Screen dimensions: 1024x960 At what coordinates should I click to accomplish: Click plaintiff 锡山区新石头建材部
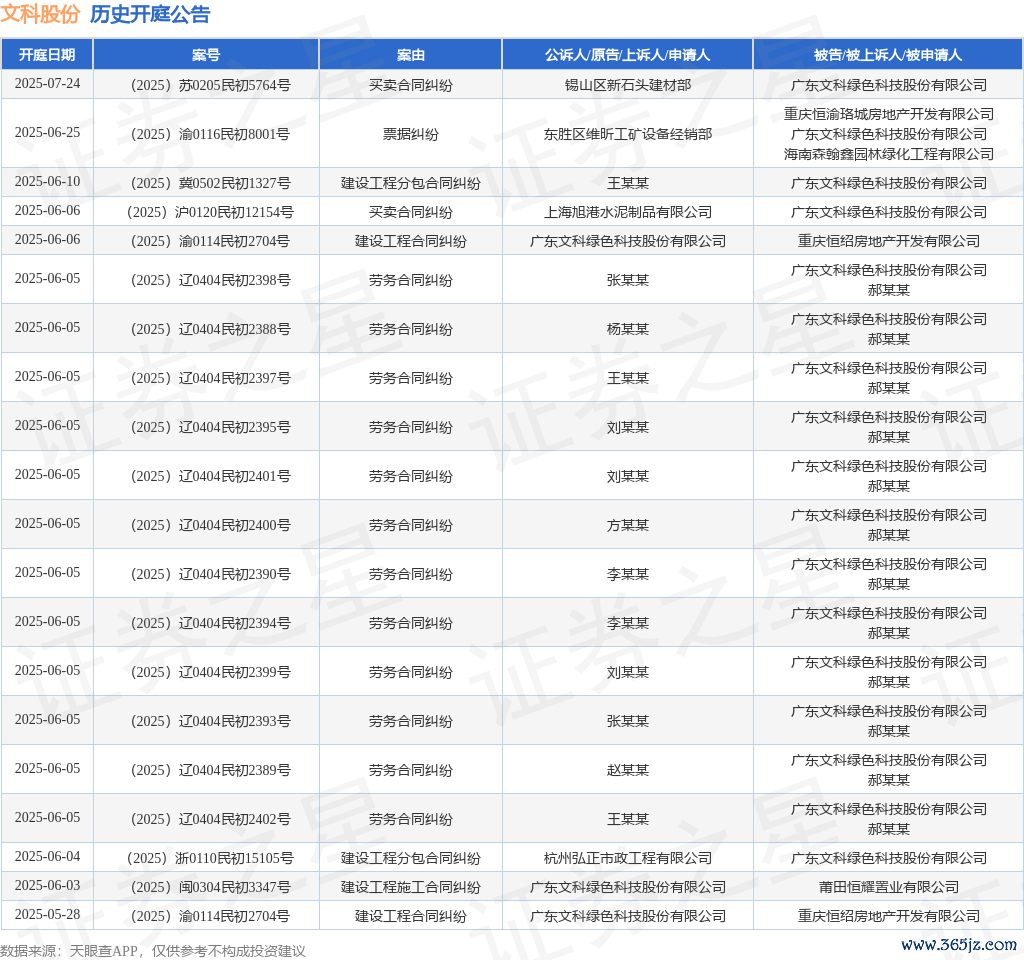click(627, 85)
